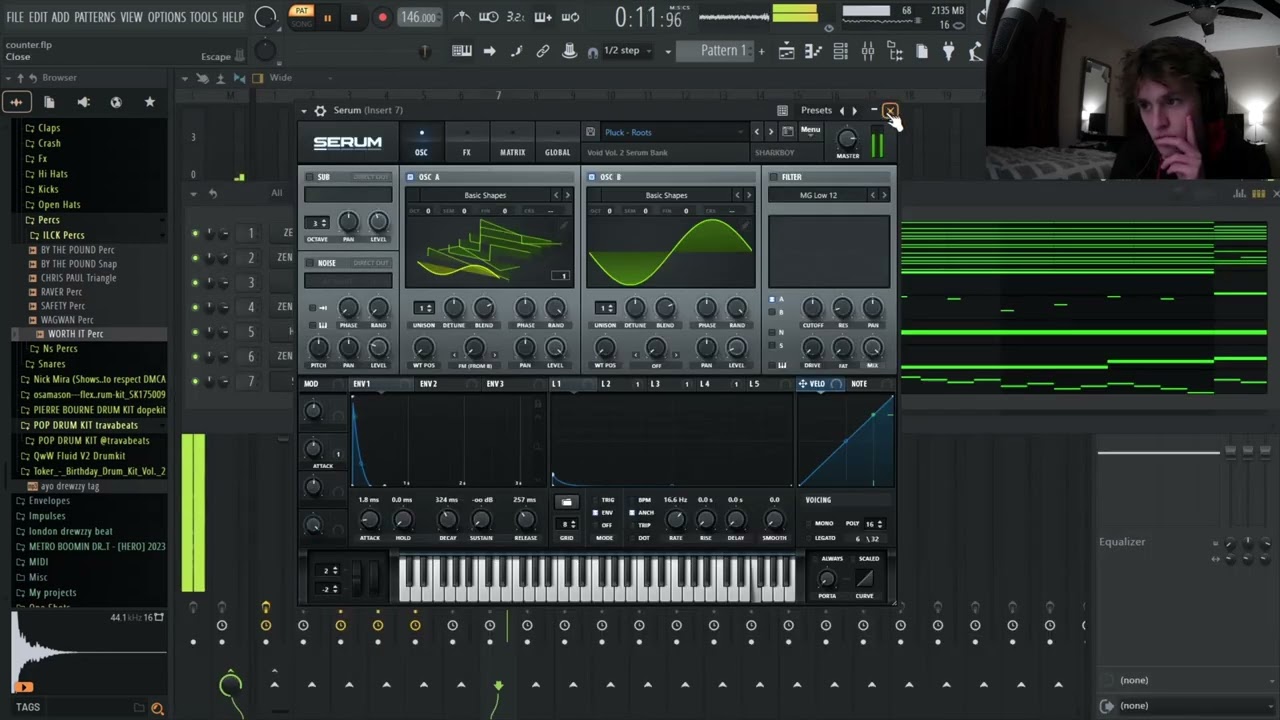Disable OSC A enable checkbox
Screen dimensions: 1280x720
pyautogui.click(x=410, y=177)
